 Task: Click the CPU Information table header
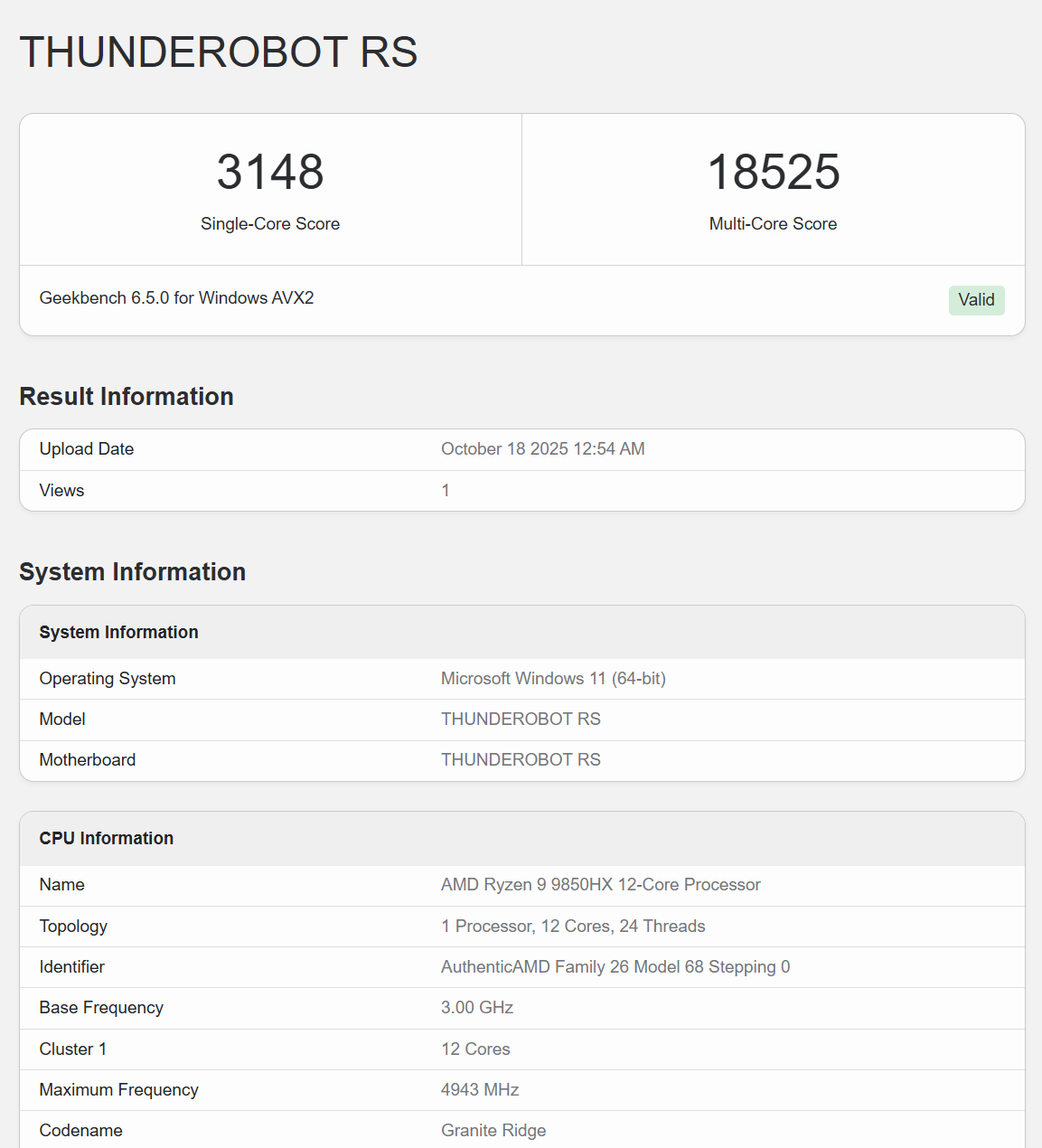coord(106,839)
